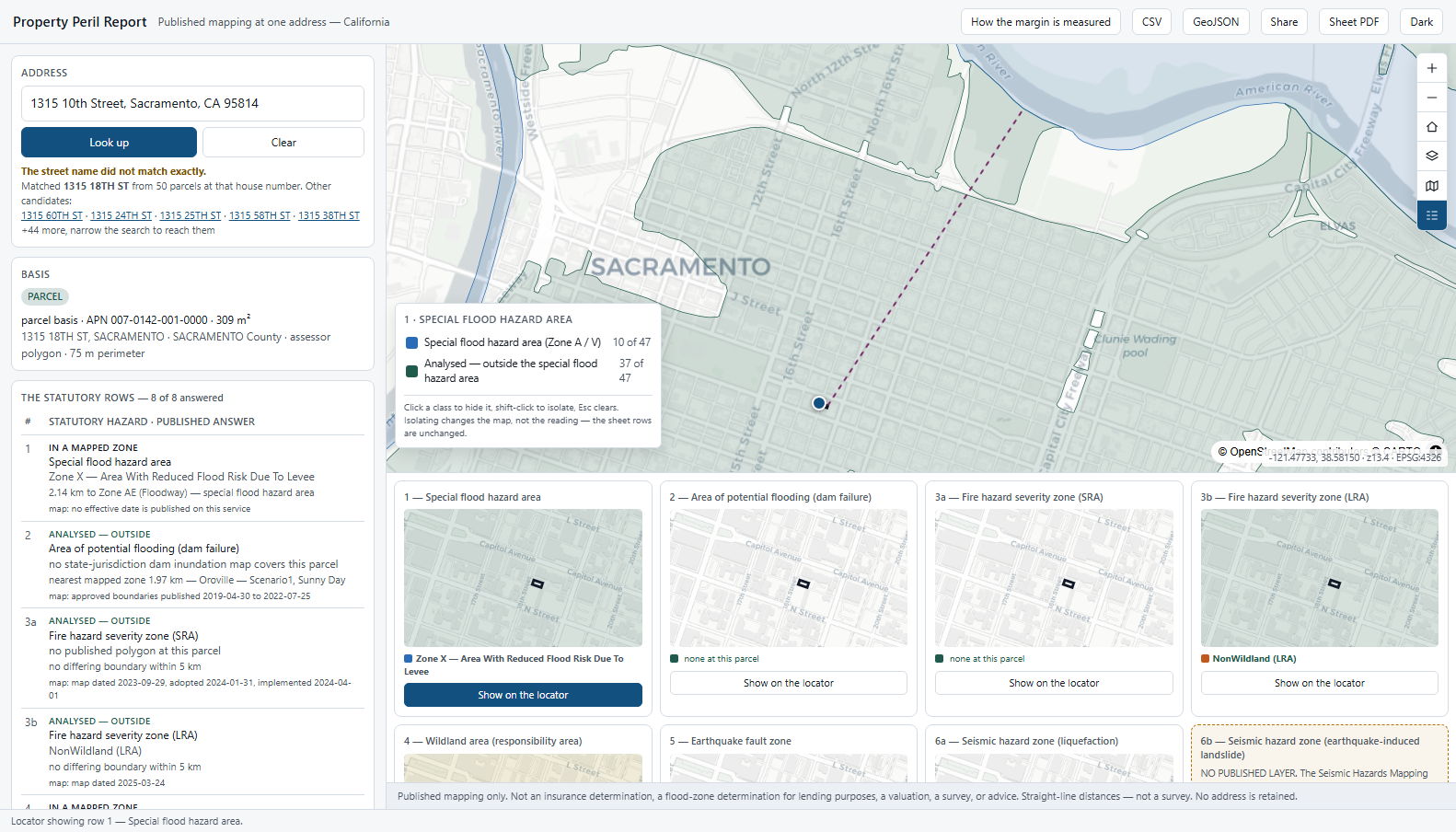Export the report as GeoJSON

(1216, 22)
